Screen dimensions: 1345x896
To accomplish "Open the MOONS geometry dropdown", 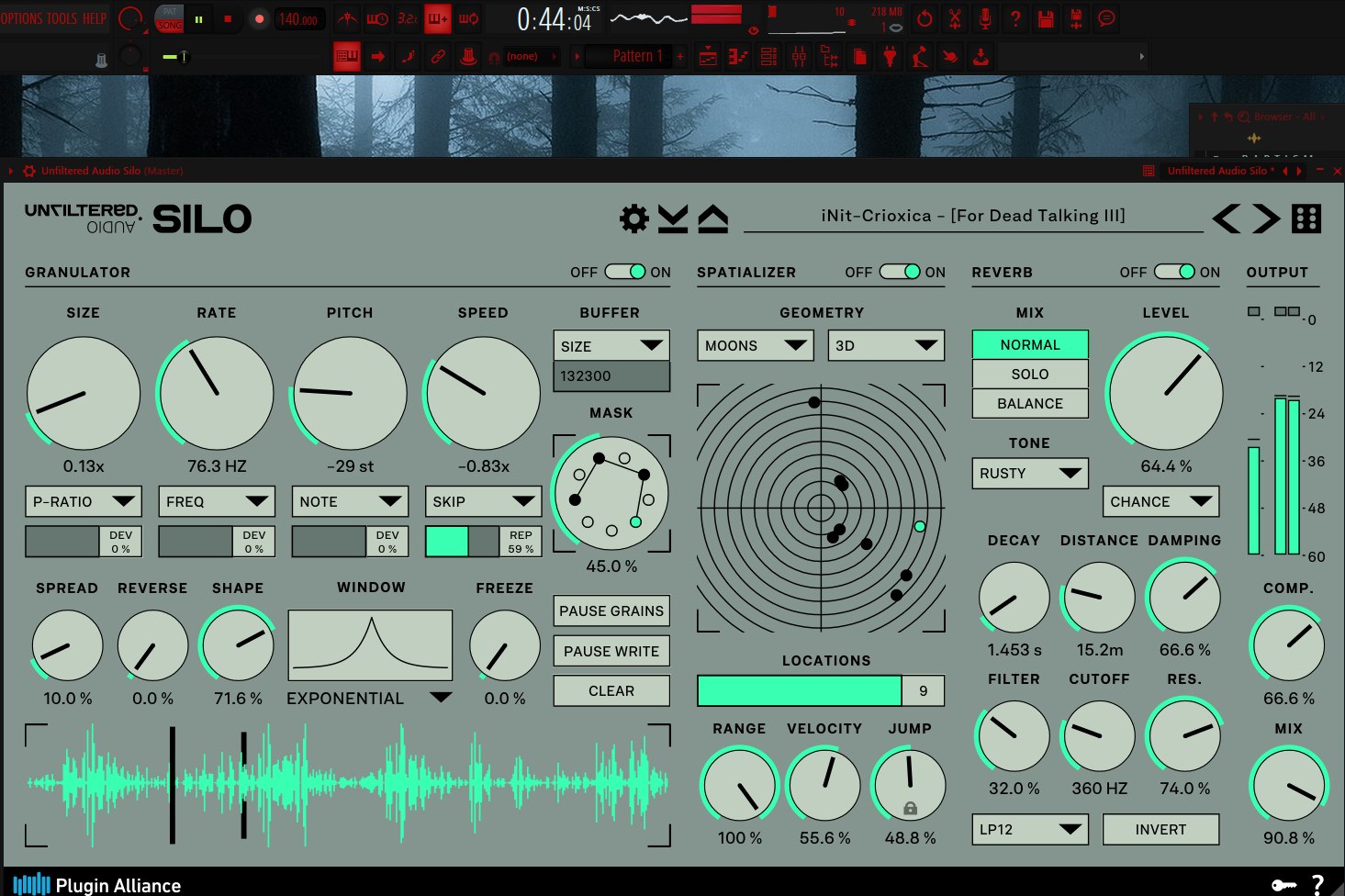I will [756, 345].
